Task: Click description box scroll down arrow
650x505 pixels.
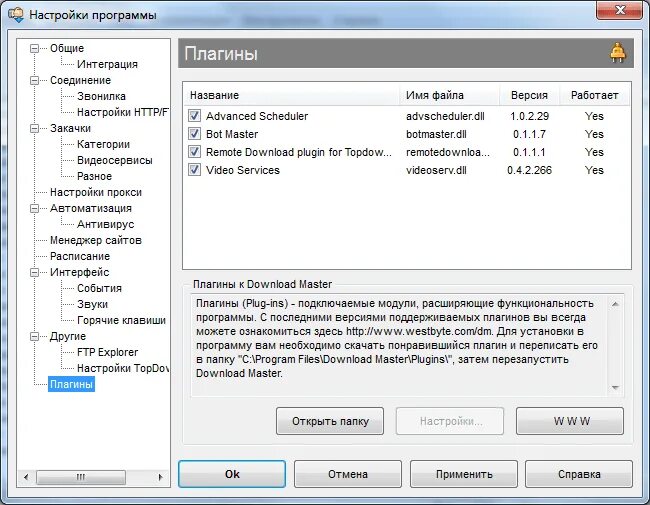Action: [x=616, y=388]
